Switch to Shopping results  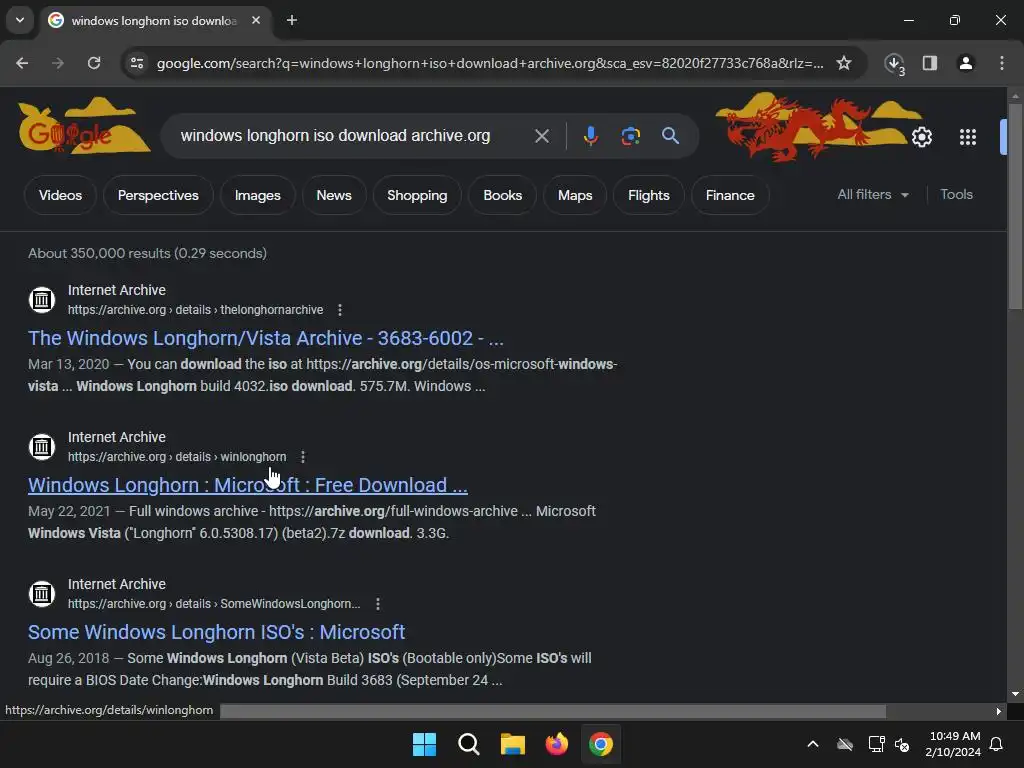pyautogui.click(x=417, y=195)
